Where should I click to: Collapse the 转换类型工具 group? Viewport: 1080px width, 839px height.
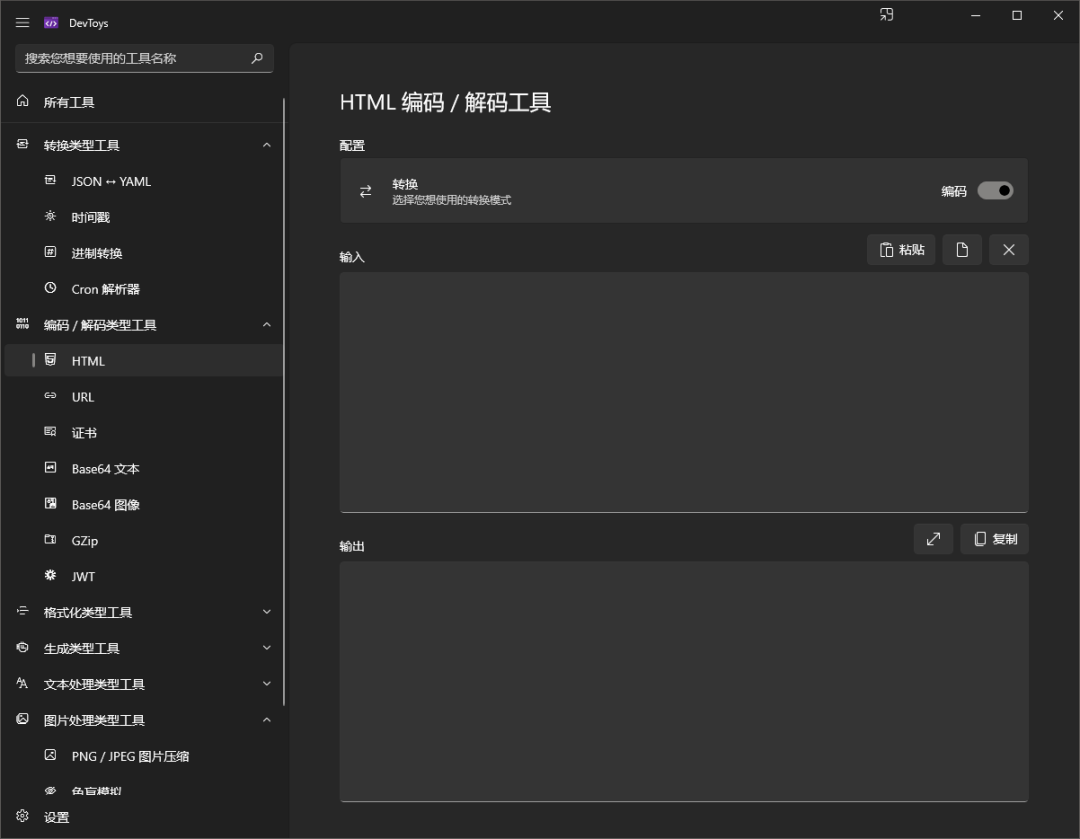[x=266, y=145]
